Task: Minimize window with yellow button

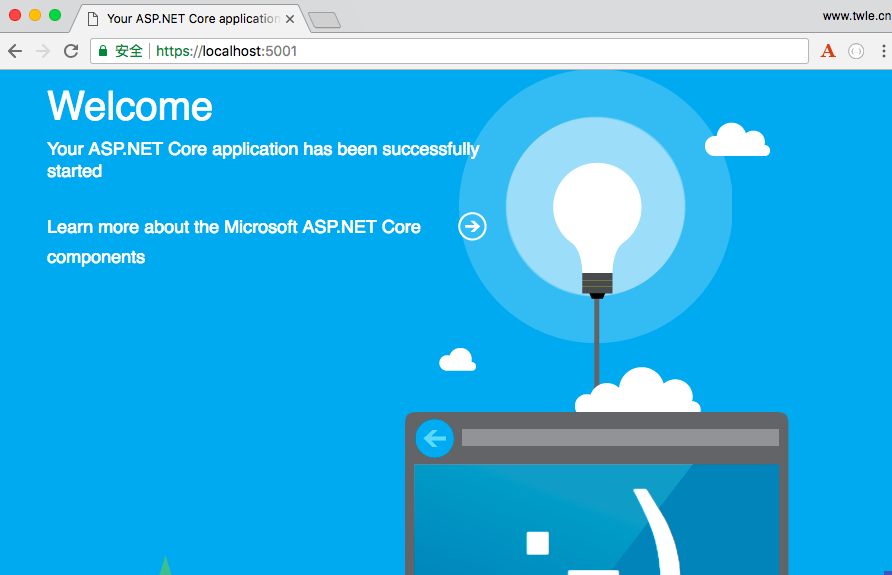Action: [x=35, y=15]
